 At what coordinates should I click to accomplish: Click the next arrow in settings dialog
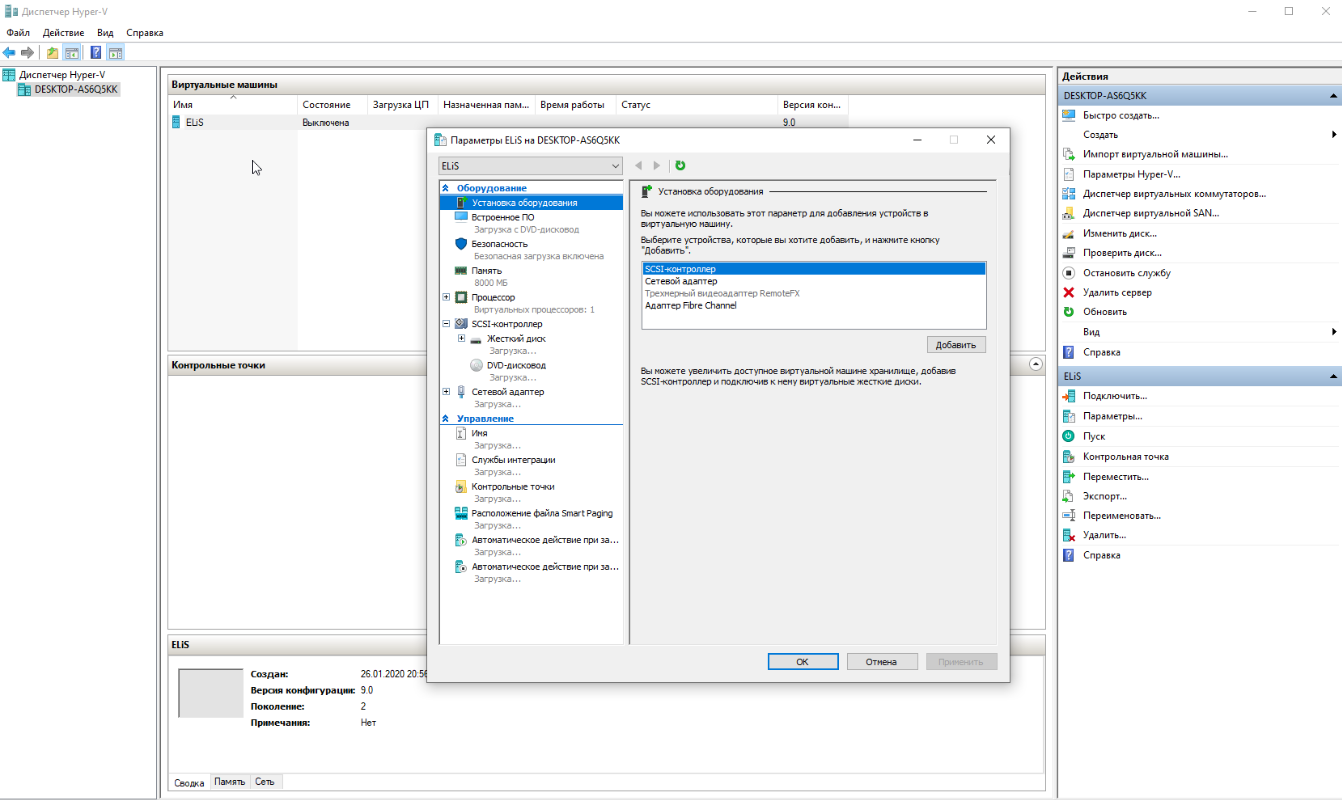pos(657,165)
